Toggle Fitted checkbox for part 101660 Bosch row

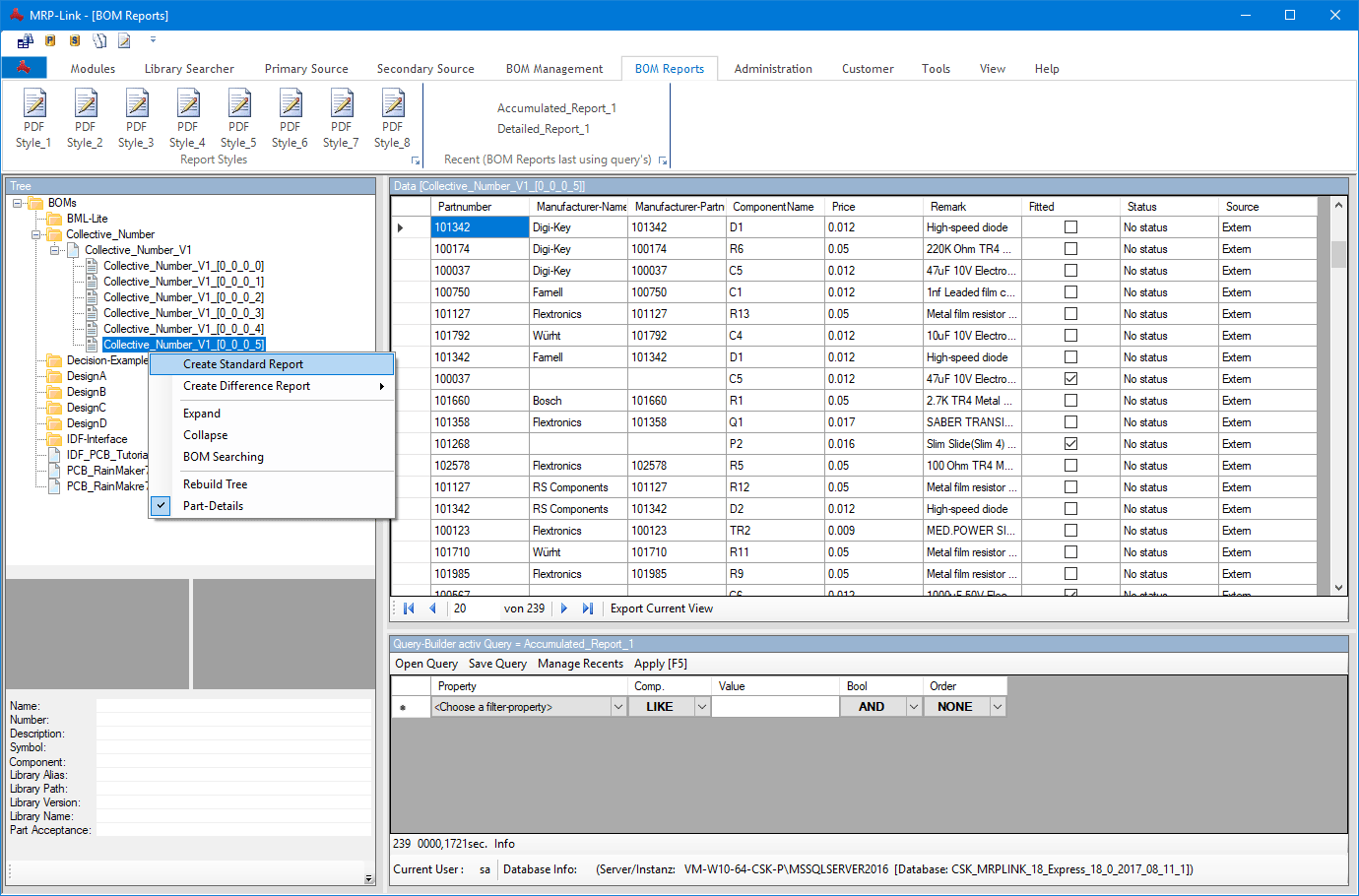point(1070,401)
